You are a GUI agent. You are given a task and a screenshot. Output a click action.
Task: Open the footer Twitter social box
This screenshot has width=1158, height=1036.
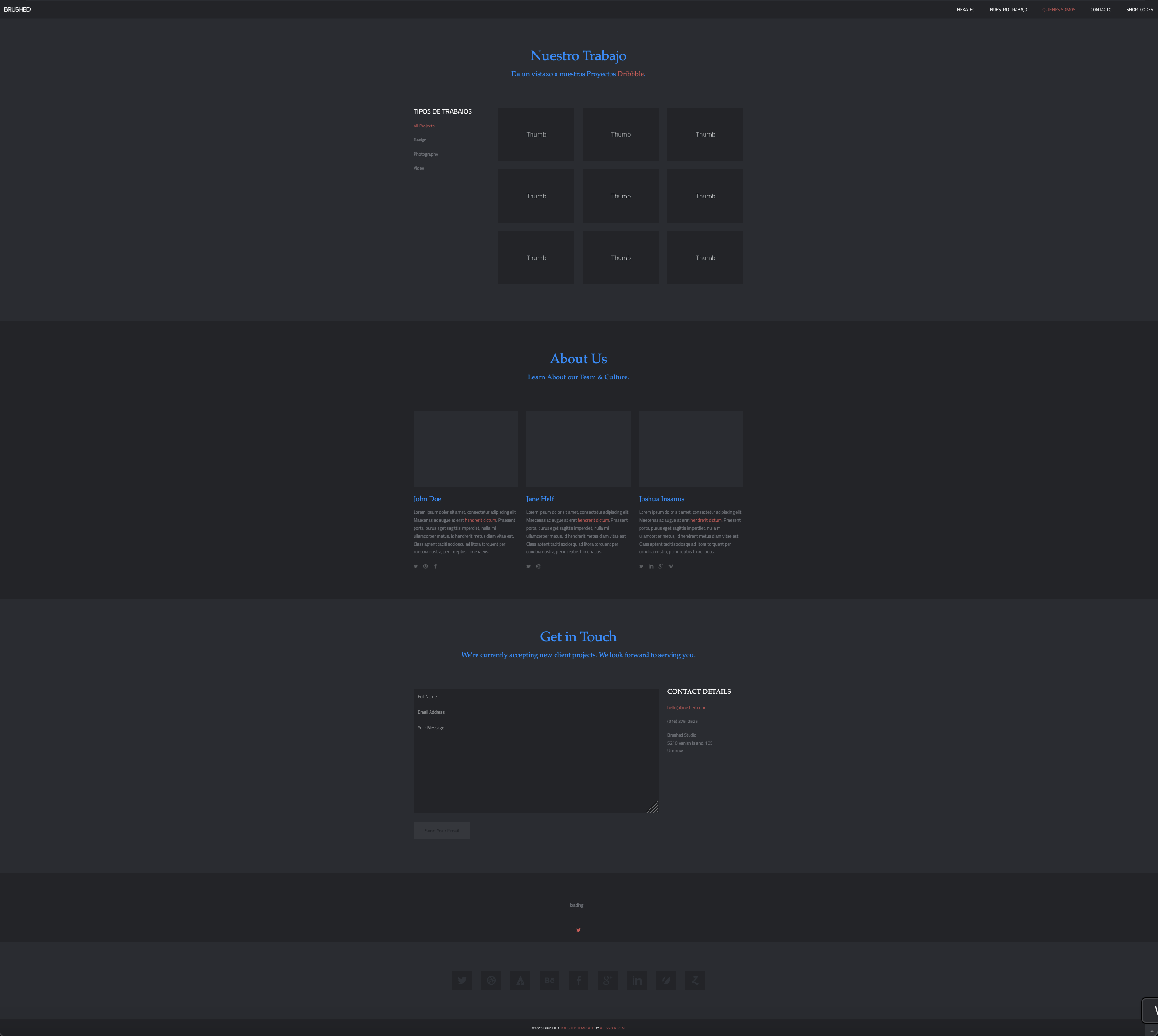pos(462,980)
